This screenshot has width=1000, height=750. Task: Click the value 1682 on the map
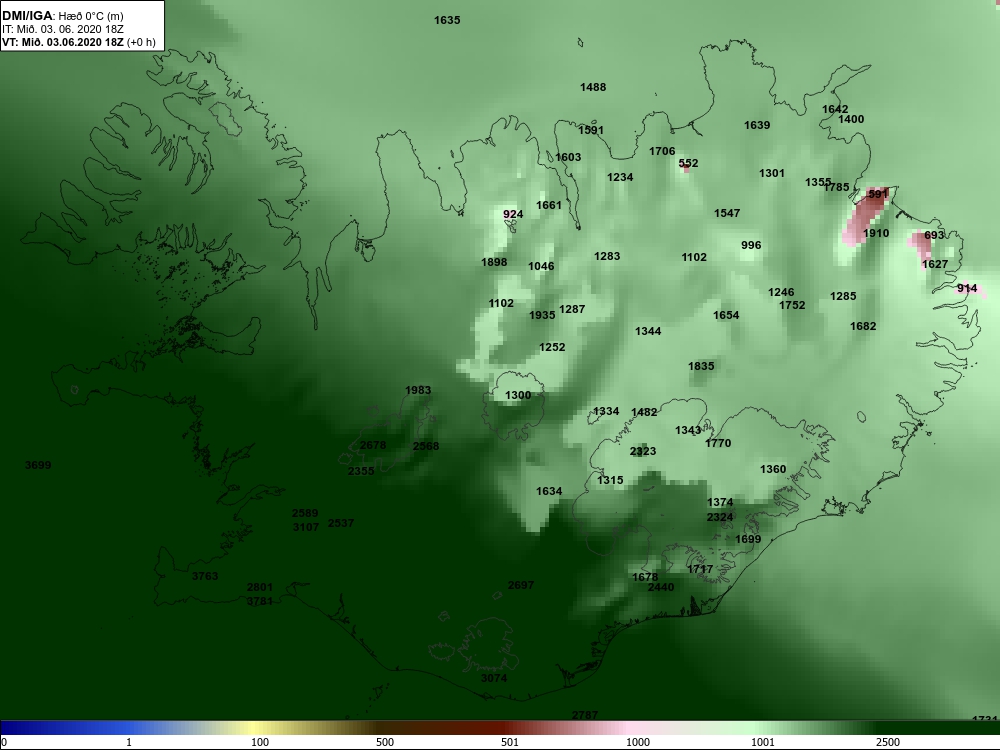[863, 327]
